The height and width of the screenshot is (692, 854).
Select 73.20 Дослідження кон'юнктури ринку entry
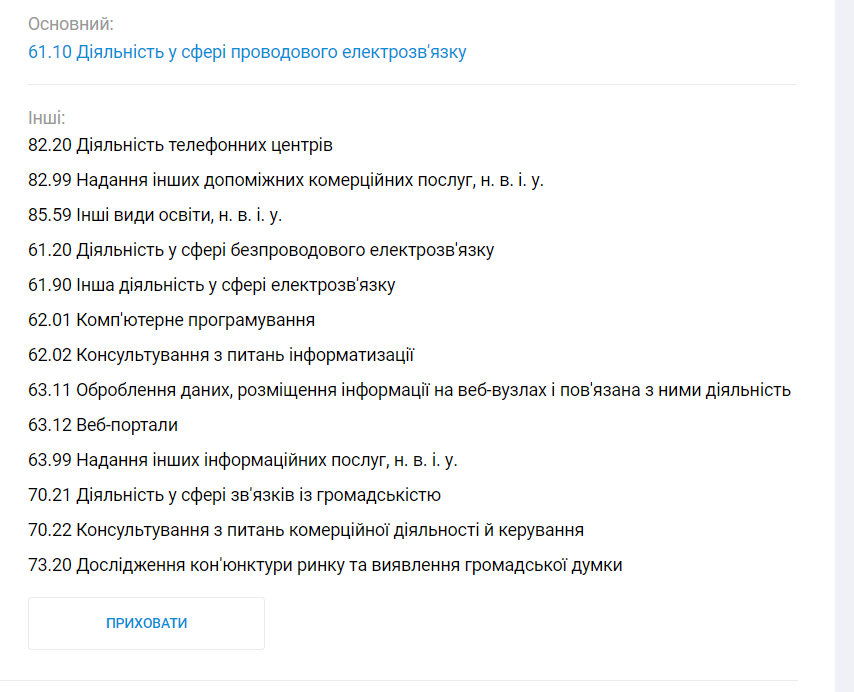pos(325,565)
